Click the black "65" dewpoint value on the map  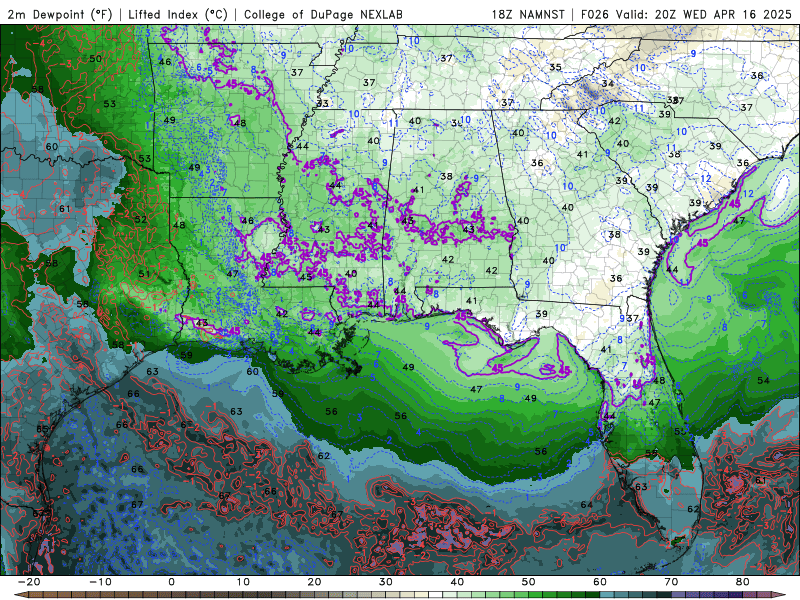click(42, 429)
